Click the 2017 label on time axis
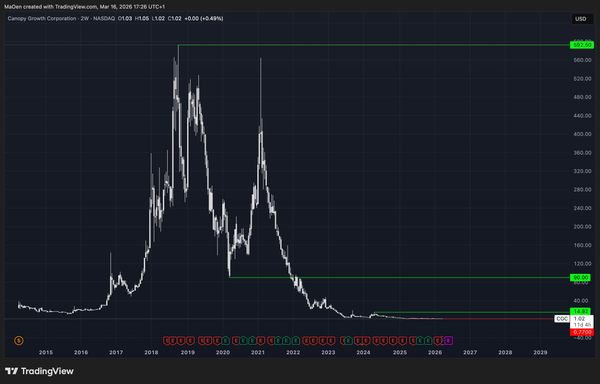 coord(116,352)
